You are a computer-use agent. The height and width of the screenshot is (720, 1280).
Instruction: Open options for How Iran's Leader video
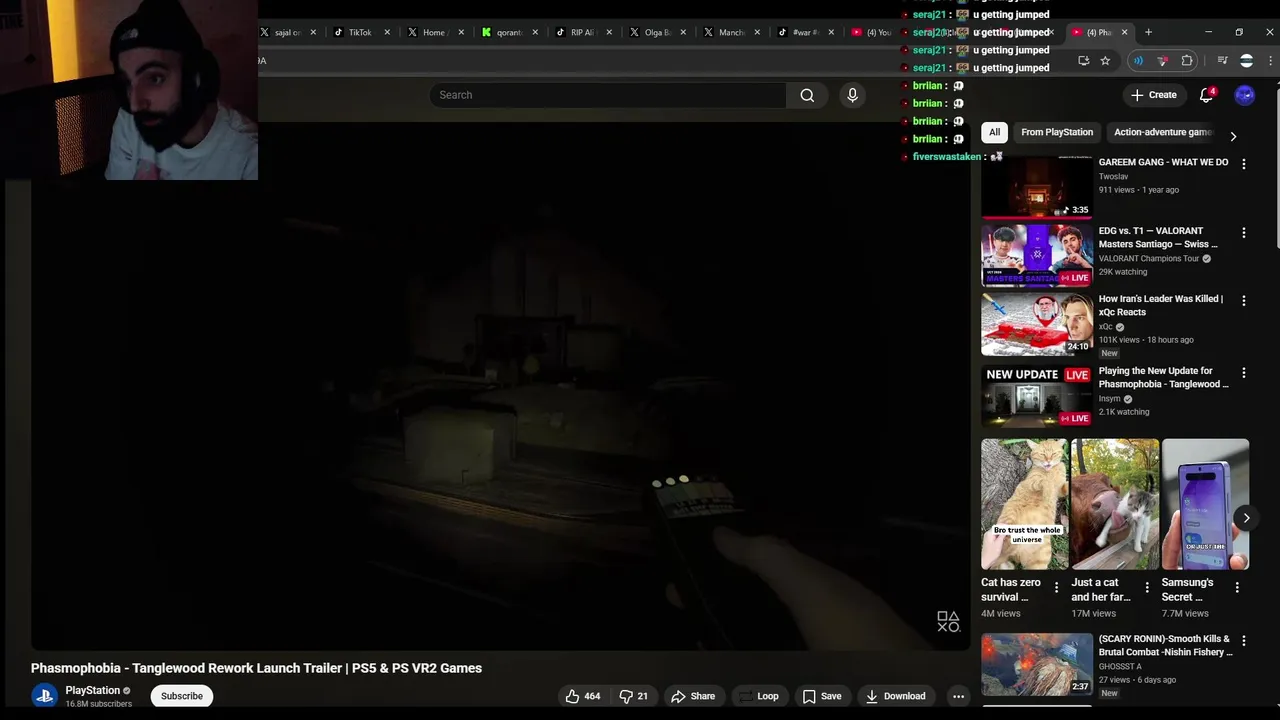pos(1244,300)
